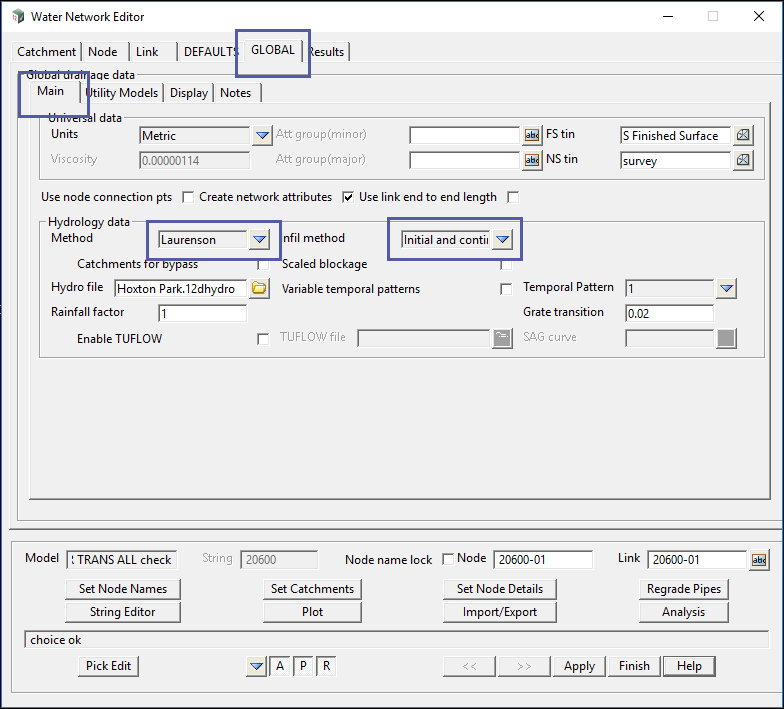Switch to the Results tab
The width and height of the screenshot is (784, 709).
click(x=327, y=52)
